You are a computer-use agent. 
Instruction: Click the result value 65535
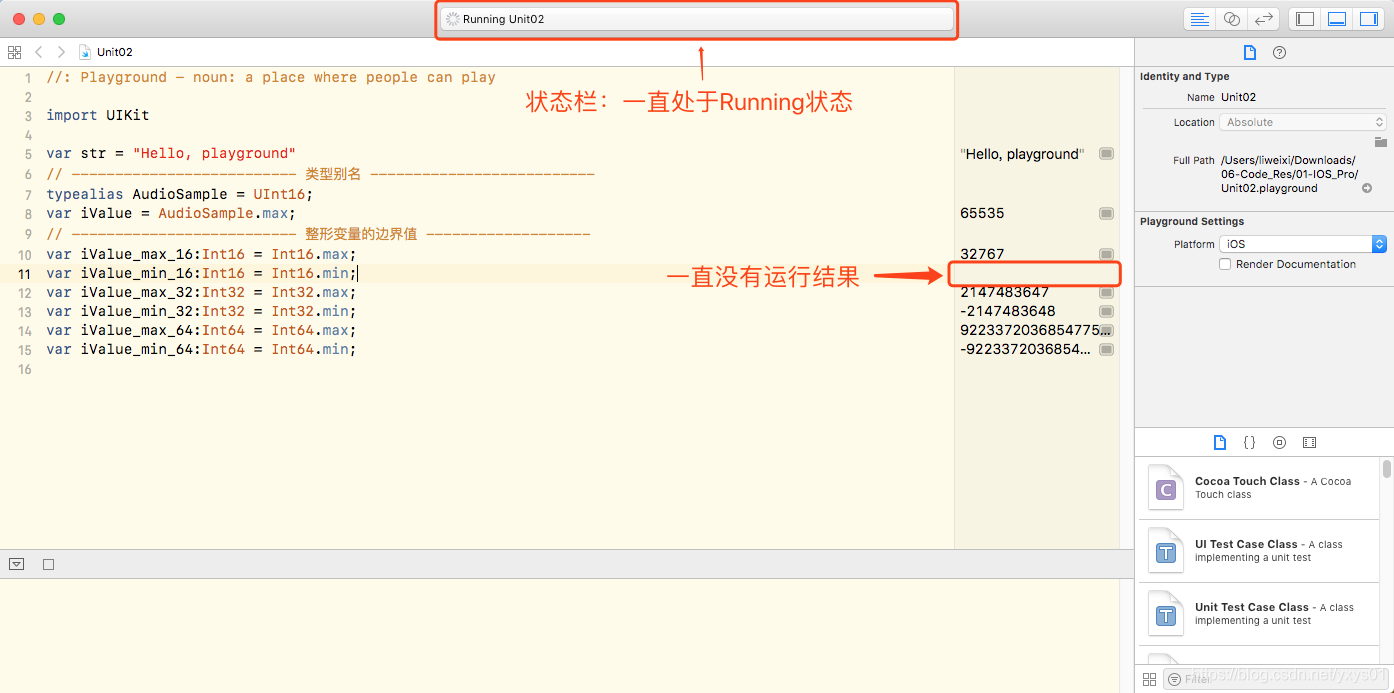(x=982, y=213)
